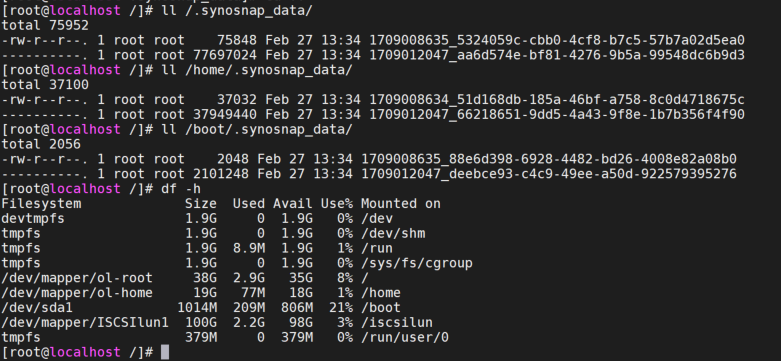The image size is (781, 361).
Task: Click the 'll /home/.synosnap_data/' command
Action: tap(257, 70)
